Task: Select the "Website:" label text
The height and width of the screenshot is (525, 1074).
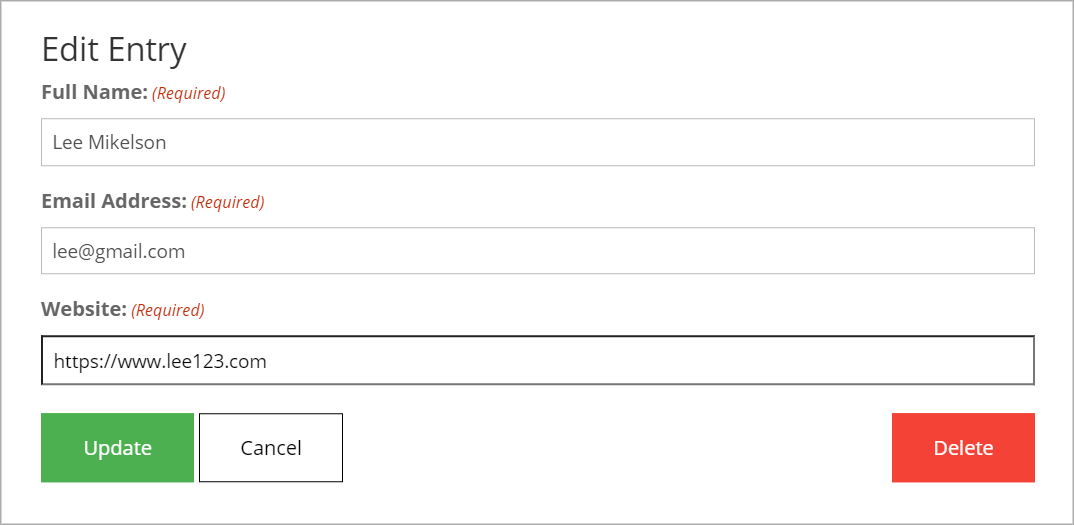Action: (x=84, y=309)
